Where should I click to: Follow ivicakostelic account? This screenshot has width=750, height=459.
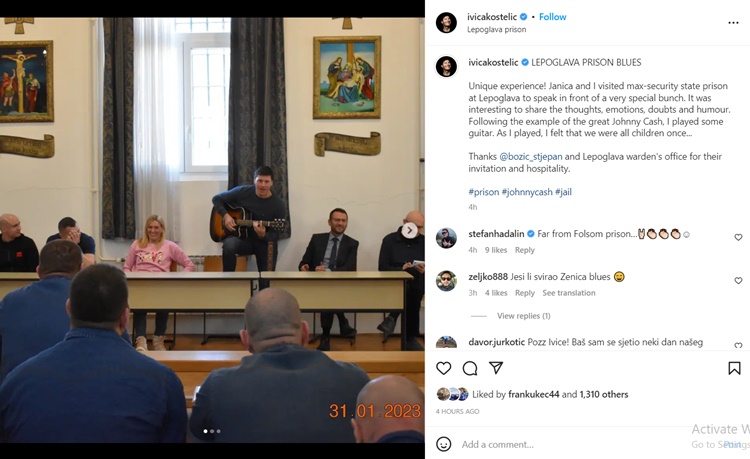pyautogui.click(x=552, y=17)
